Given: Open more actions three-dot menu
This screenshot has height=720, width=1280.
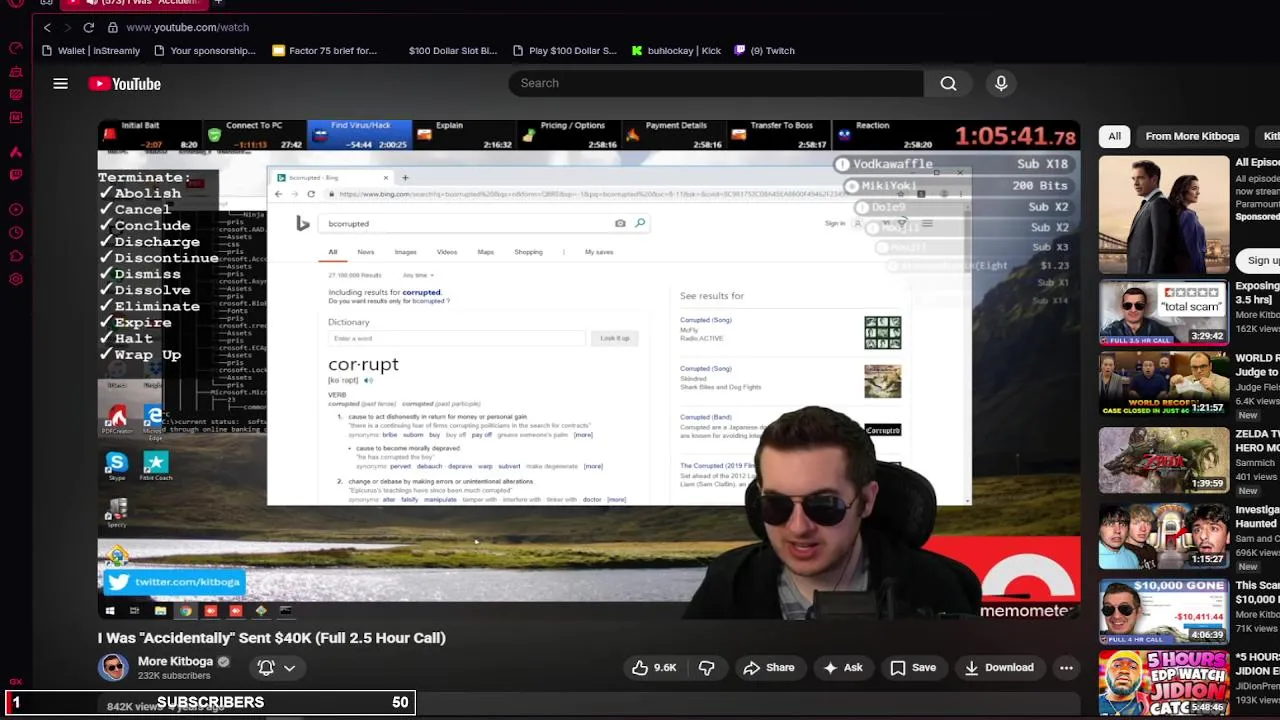Looking at the screenshot, I should tap(1066, 668).
